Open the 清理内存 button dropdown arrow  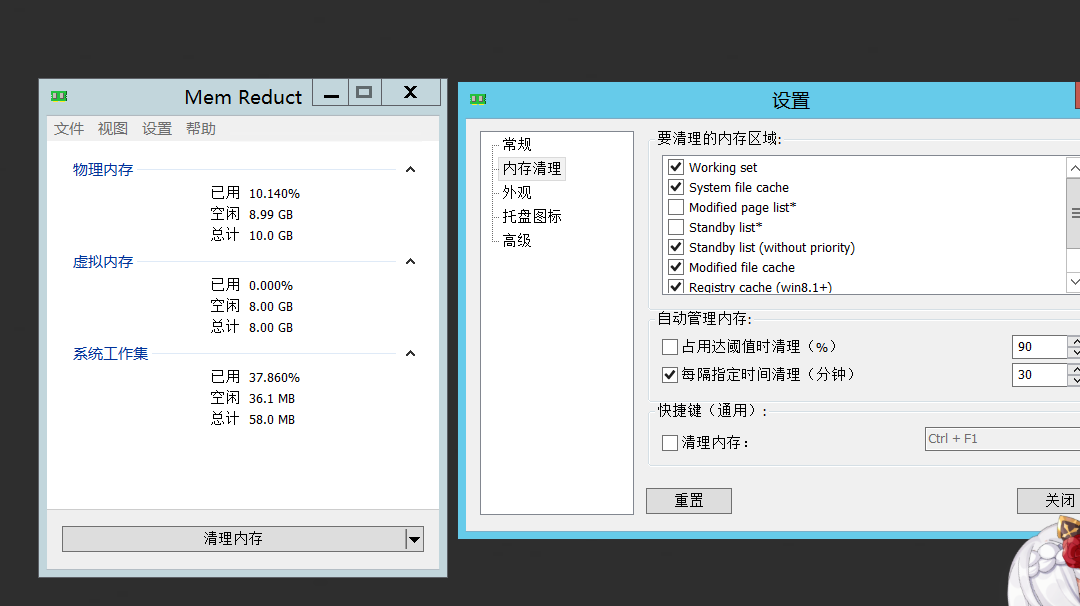click(414, 539)
